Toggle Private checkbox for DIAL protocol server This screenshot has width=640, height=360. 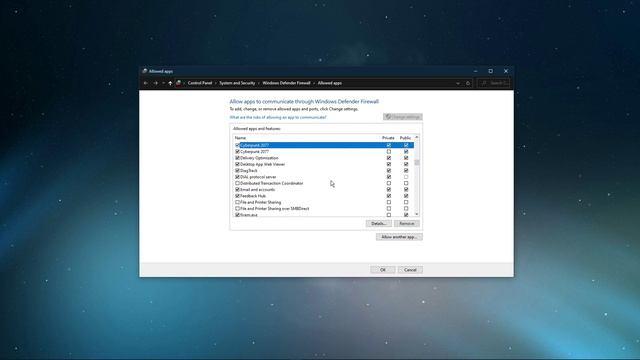(389, 177)
